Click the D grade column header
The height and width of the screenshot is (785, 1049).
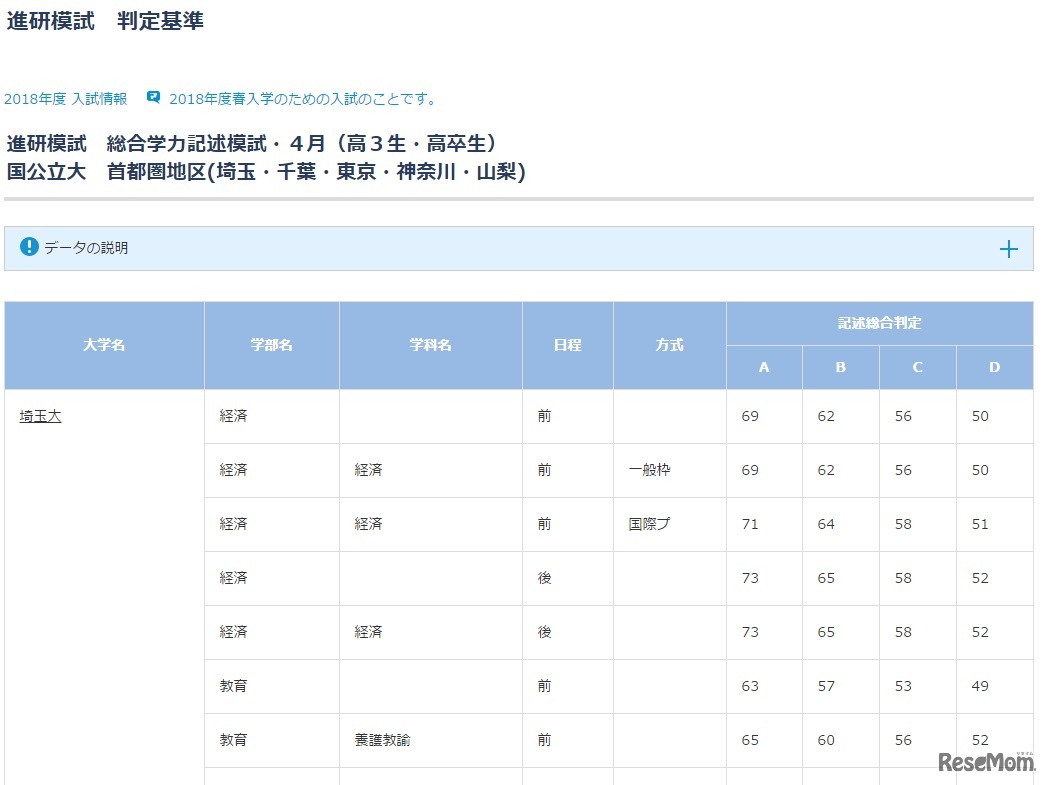click(994, 367)
